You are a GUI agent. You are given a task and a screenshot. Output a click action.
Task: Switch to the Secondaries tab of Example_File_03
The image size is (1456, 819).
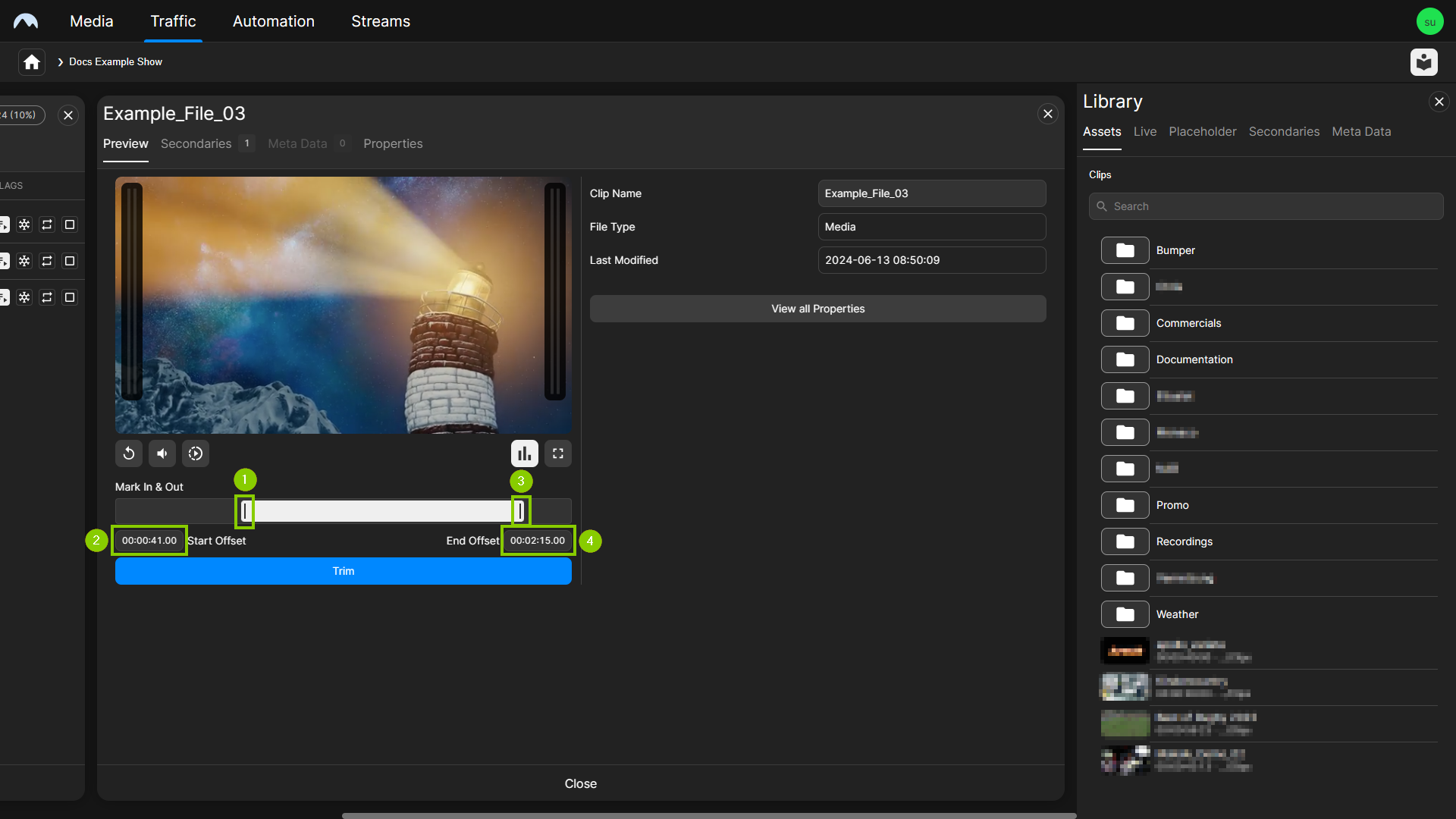click(196, 144)
